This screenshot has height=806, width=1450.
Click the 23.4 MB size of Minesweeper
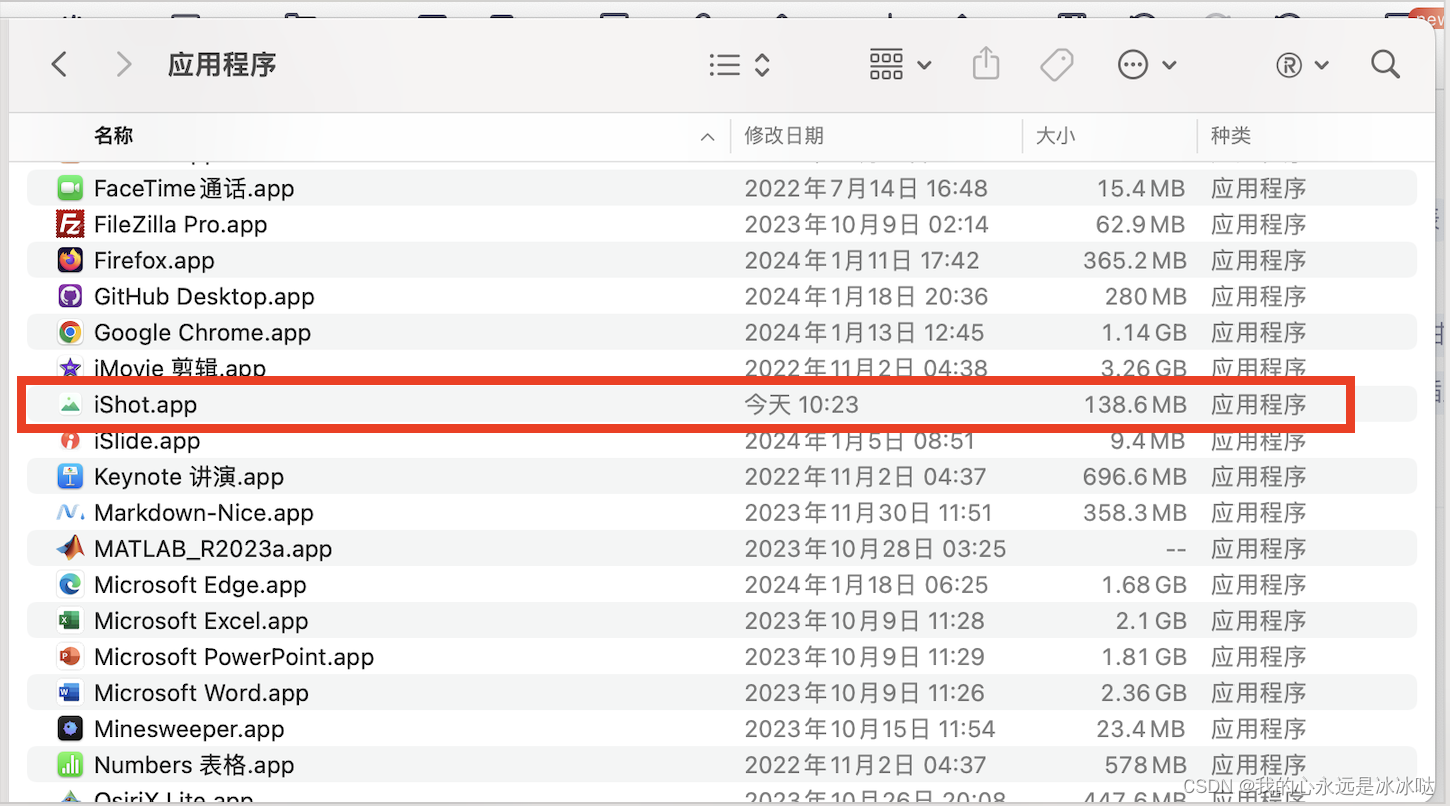tap(1141, 728)
